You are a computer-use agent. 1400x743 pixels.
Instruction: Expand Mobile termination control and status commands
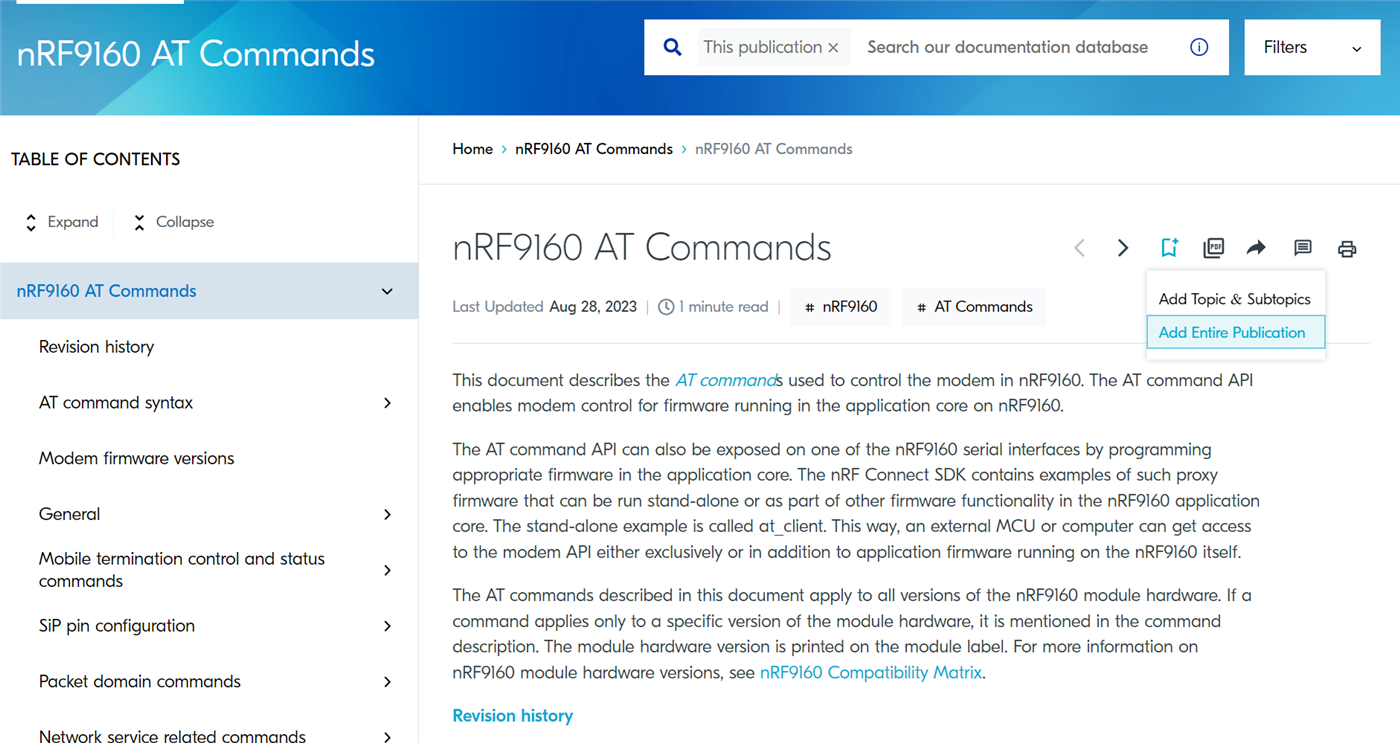coord(387,570)
